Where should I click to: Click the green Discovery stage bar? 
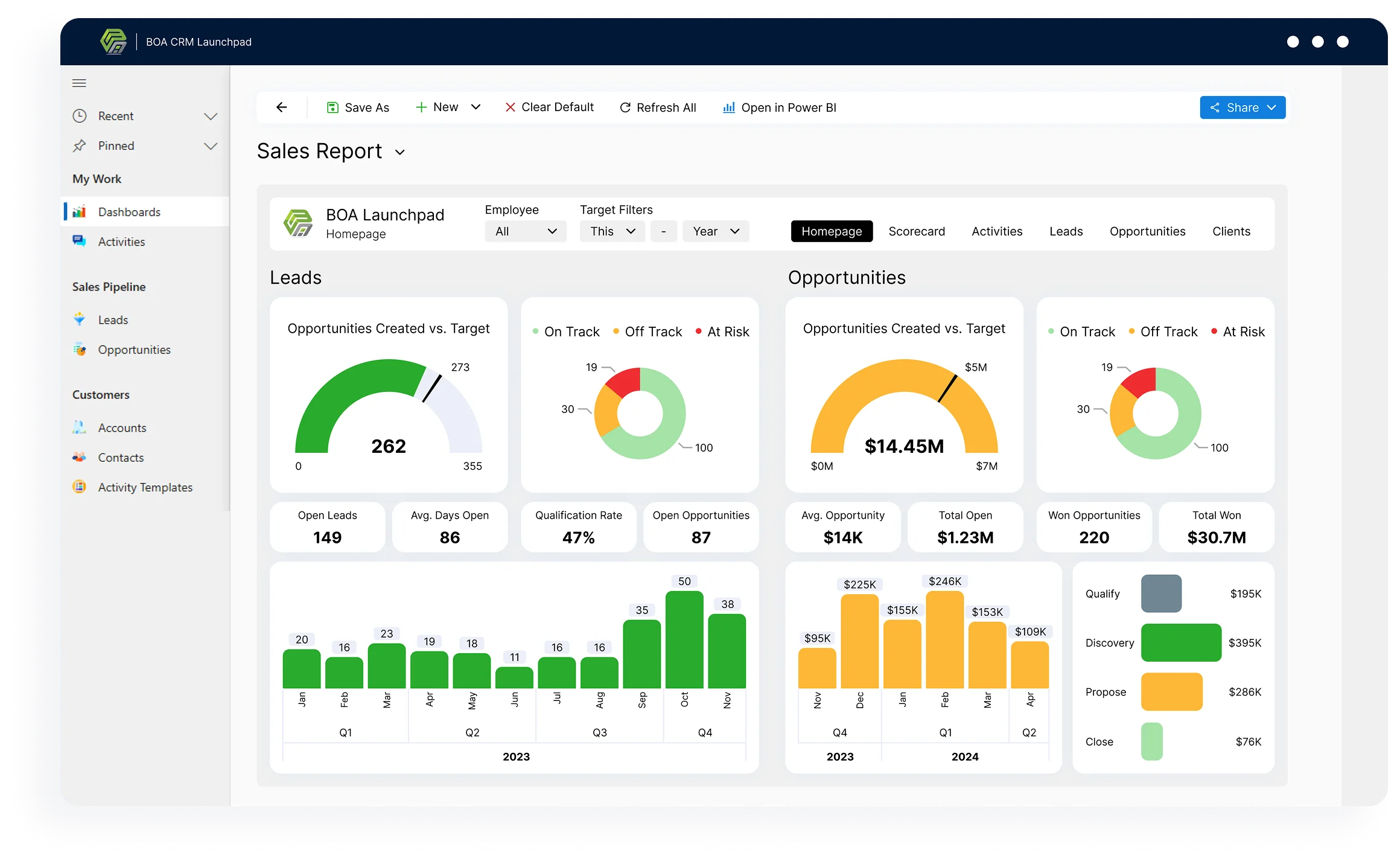click(1180, 642)
